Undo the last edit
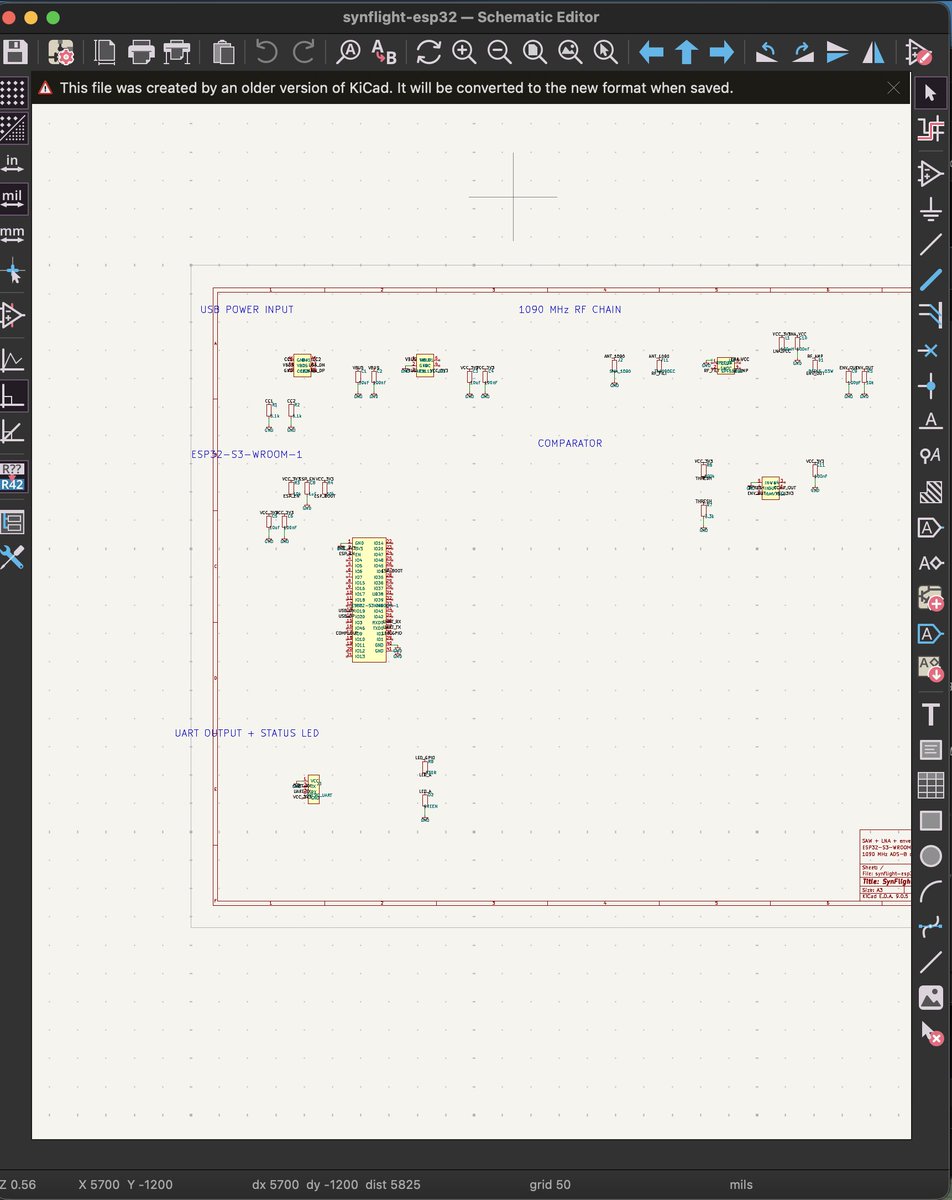Viewport: 952px width, 1200px height. pyautogui.click(x=266, y=52)
